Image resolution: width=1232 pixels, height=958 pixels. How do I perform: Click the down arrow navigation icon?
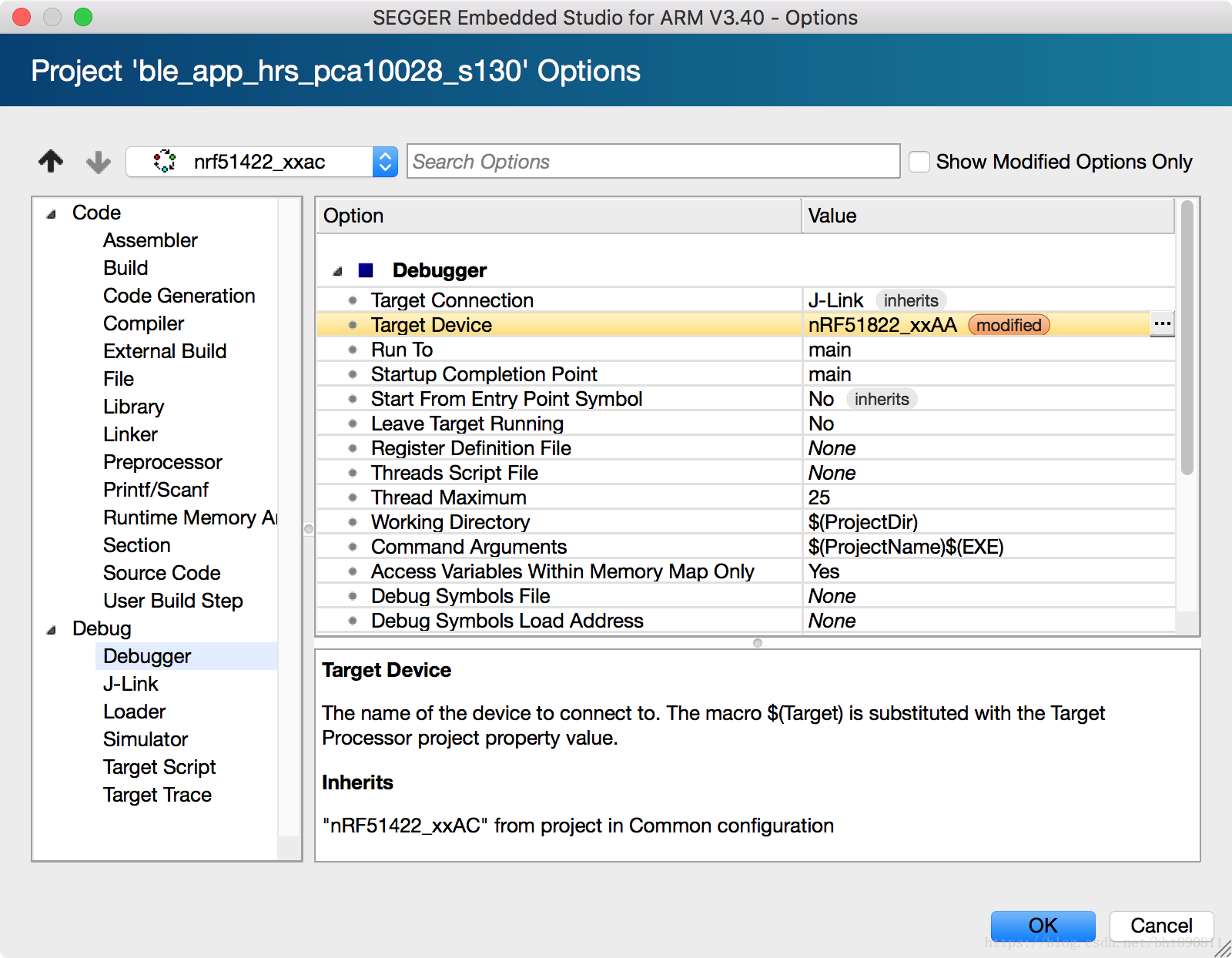98,162
